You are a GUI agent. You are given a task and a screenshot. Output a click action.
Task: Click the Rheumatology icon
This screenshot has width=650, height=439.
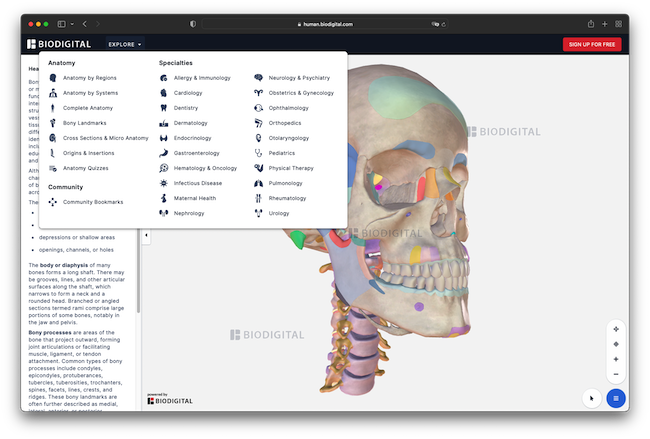(258, 198)
